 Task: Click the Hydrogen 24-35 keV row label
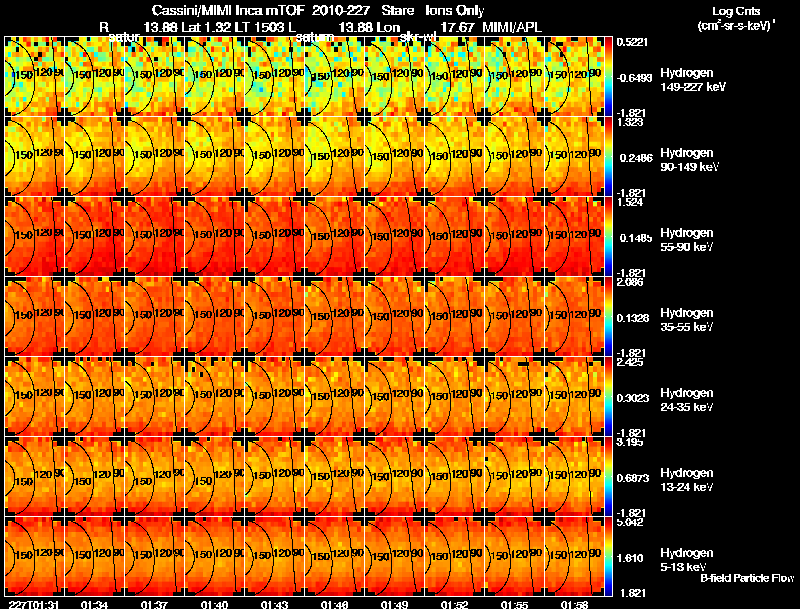[687, 400]
